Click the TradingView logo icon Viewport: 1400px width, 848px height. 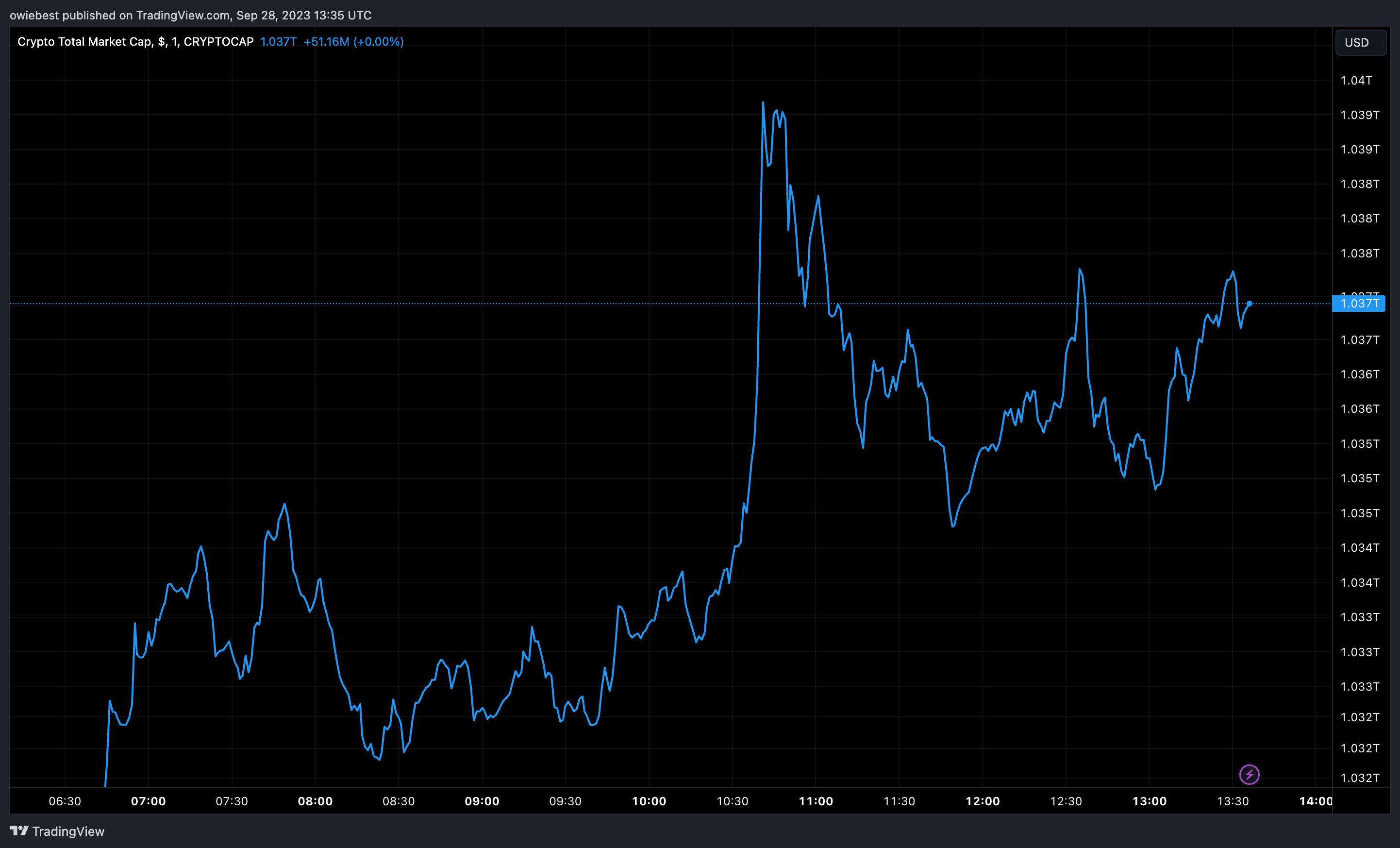pos(19,831)
